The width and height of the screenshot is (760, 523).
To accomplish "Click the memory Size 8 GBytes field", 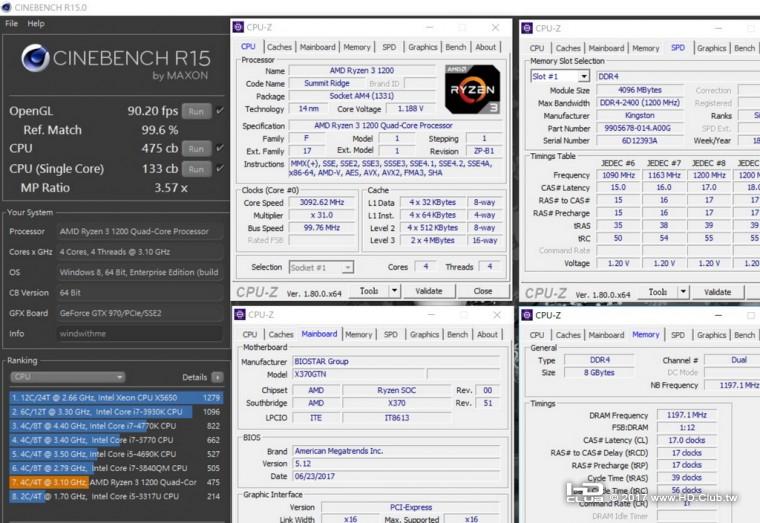I will (599, 372).
